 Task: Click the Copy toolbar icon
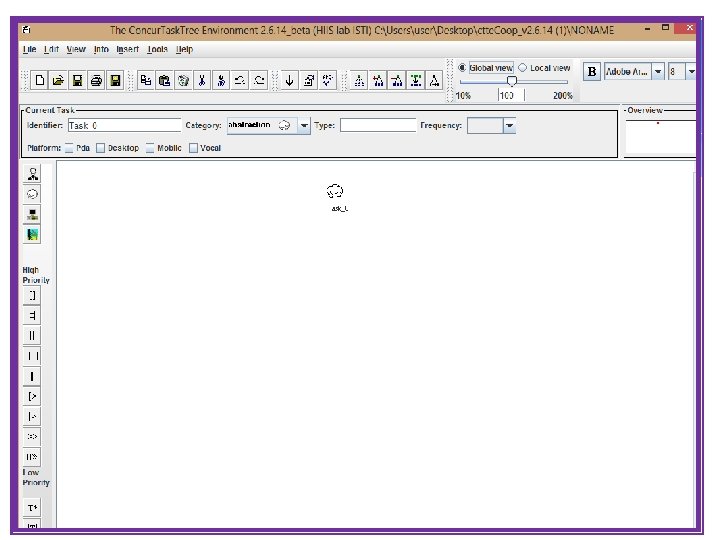click(146, 81)
